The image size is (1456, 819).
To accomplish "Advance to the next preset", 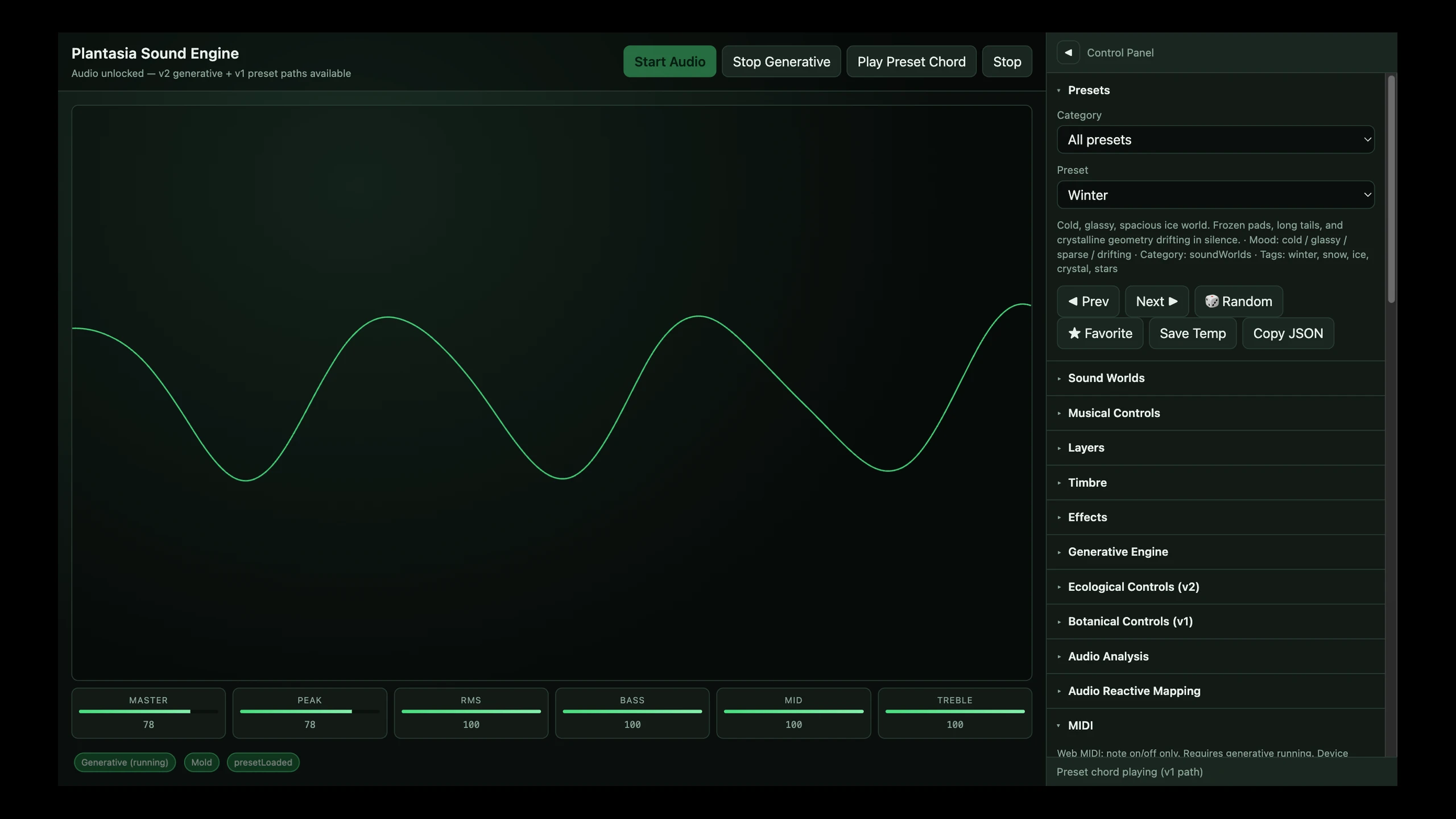I will [1156, 301].
